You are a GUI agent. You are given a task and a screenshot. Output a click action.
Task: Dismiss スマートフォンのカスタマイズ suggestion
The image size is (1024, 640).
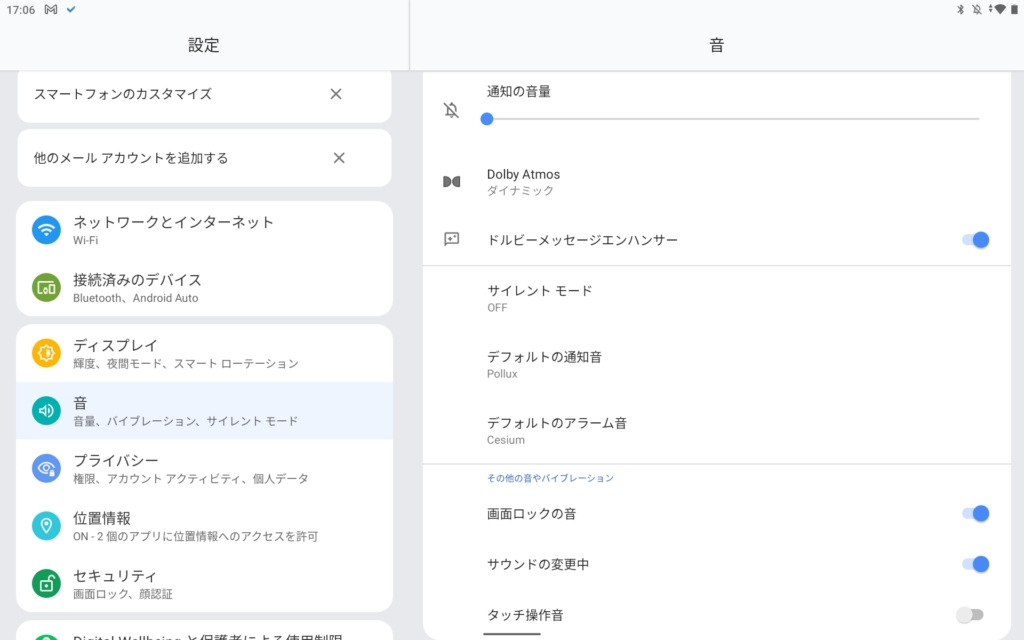[x=336, y=94]
